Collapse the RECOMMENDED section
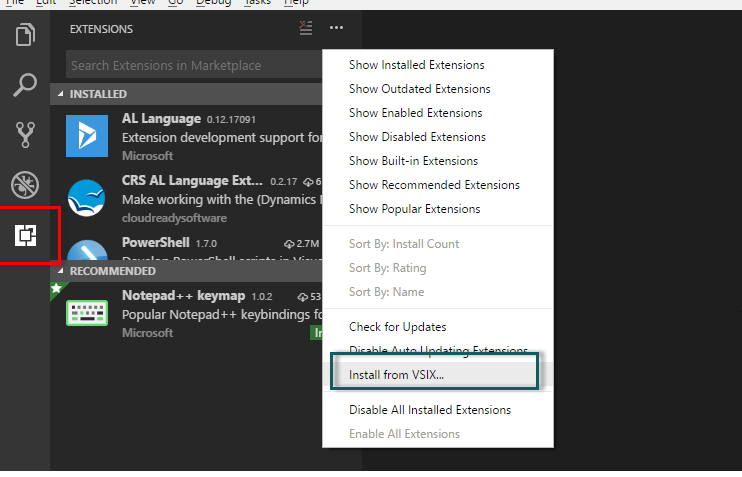The width and height of the screenshot is (742, 477). [186, 271]
